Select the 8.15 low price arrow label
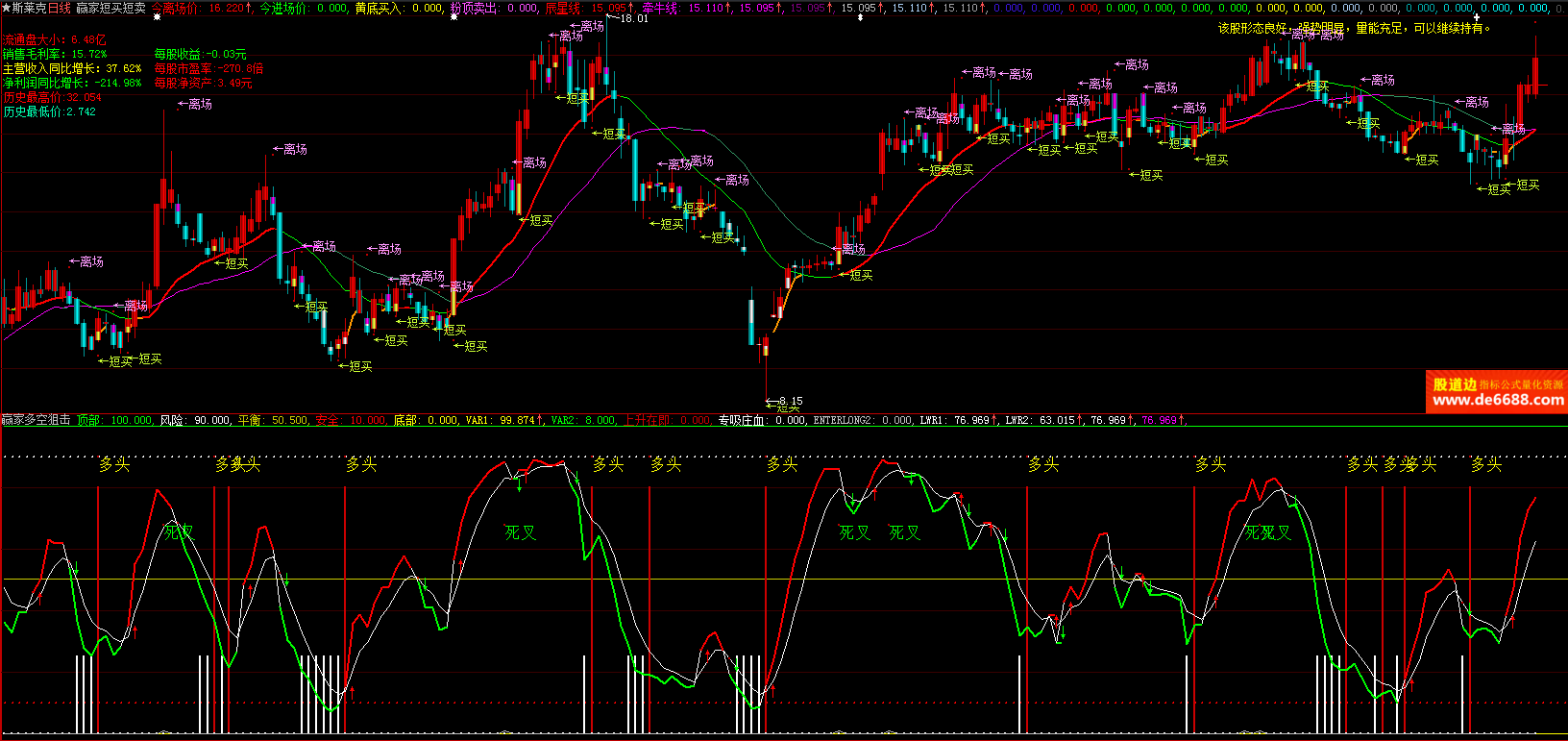The height and width of the screenshot is (741, 1568). tap(785, 401)
